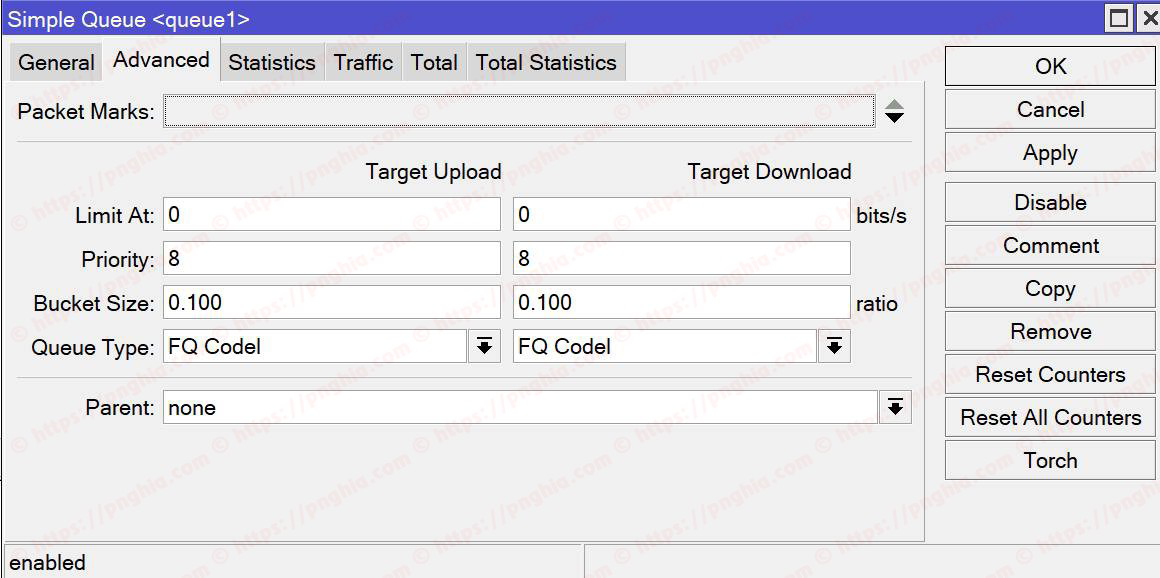Image resolution: width=1160 pixels, height=578 pixels.
Task: Open the Total Statistics tab
Action: [546, 62]
